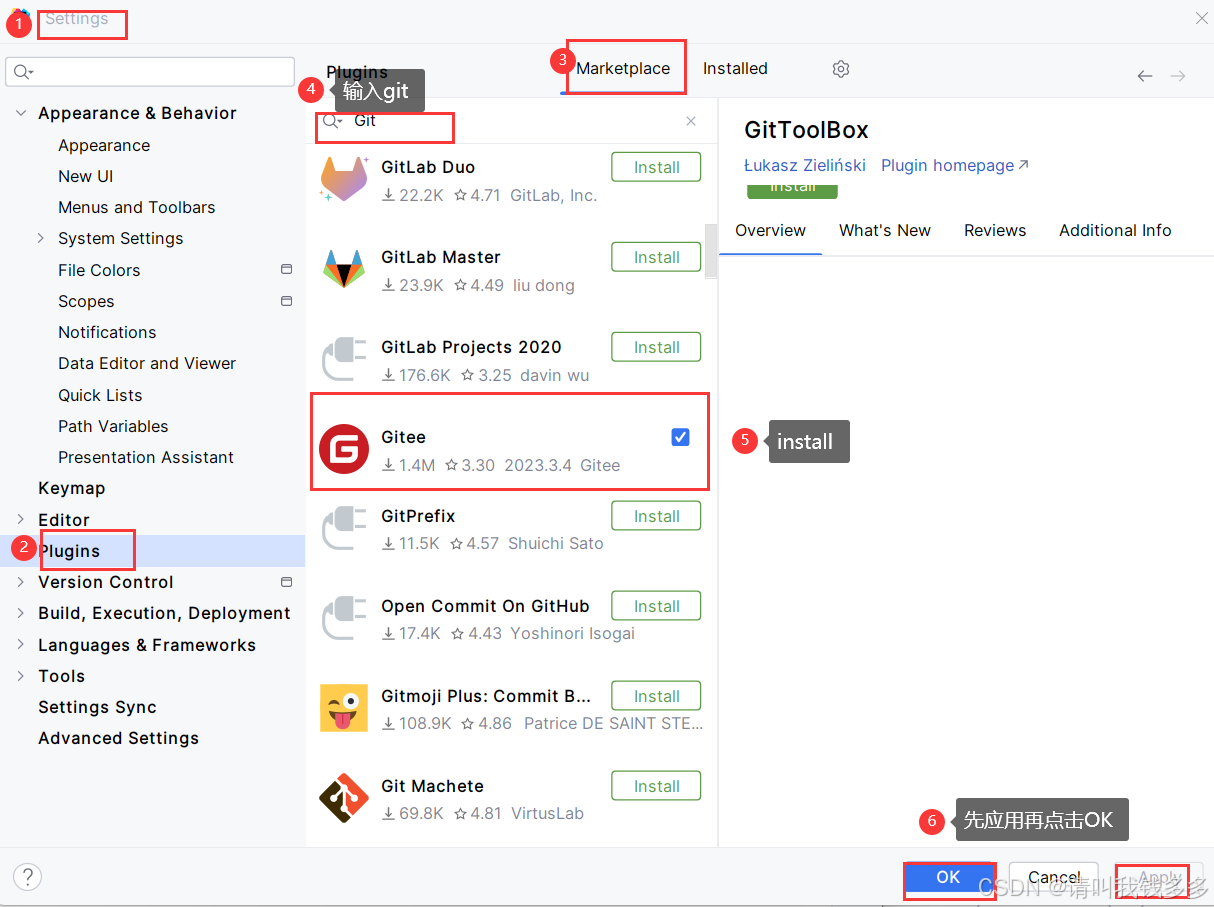The width and height of the screenshot is (1214, 907).
Task: Select New UI in the settings tree
Action: [x=85, y=176]
